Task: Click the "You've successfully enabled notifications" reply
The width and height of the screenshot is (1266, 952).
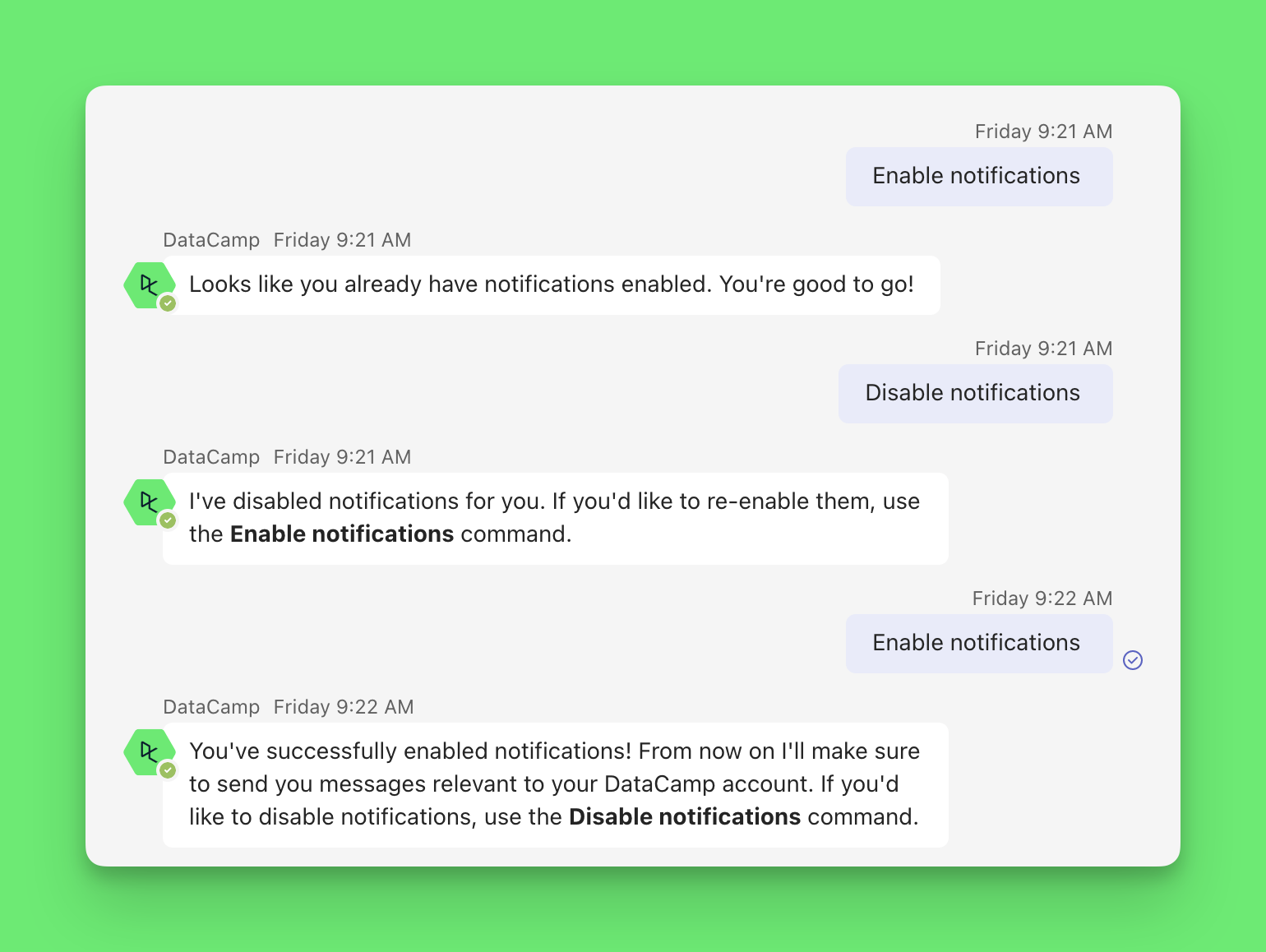Action: (555, 784)
